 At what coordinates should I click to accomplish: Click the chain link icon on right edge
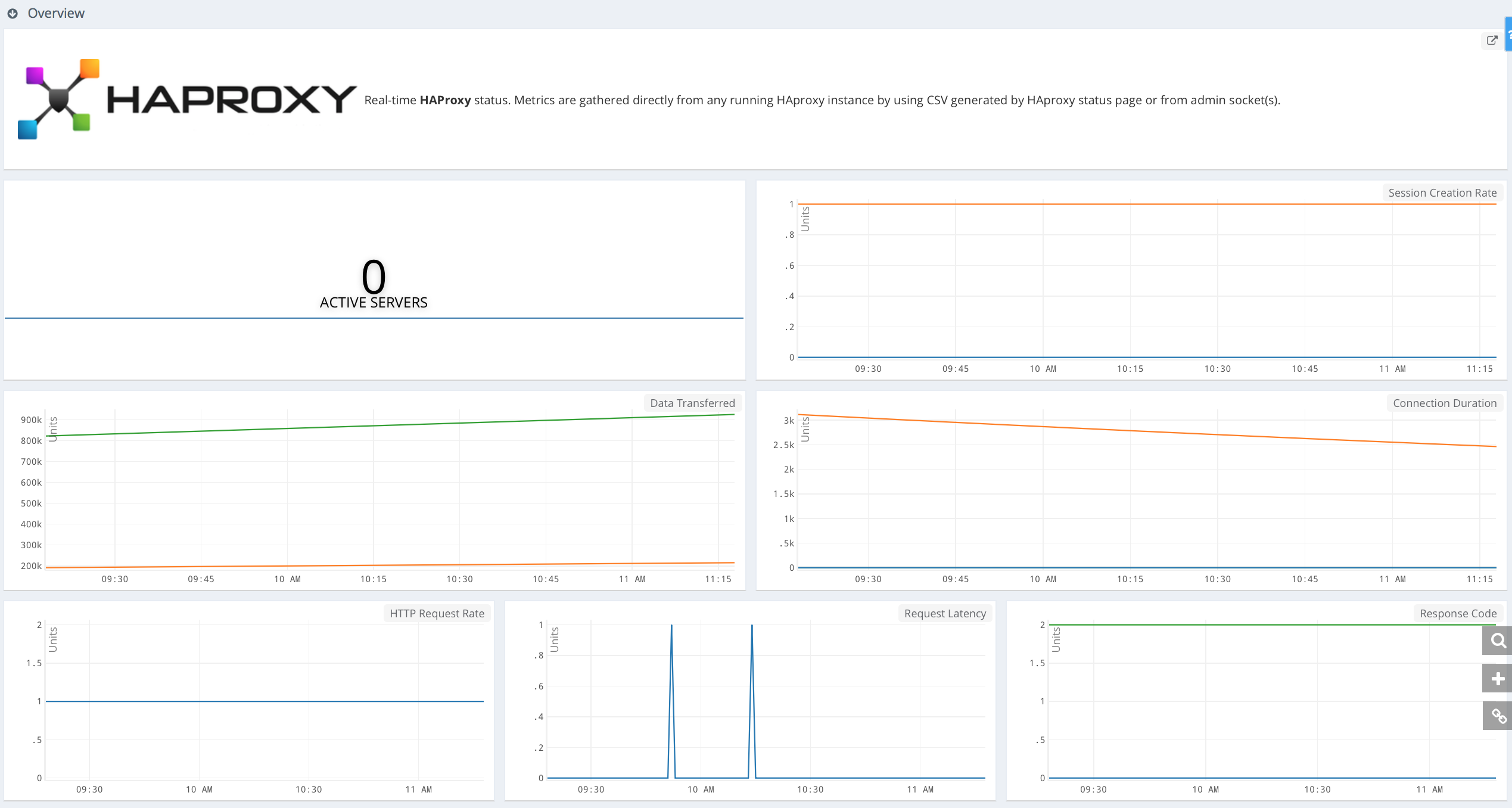click(1498, 716)
